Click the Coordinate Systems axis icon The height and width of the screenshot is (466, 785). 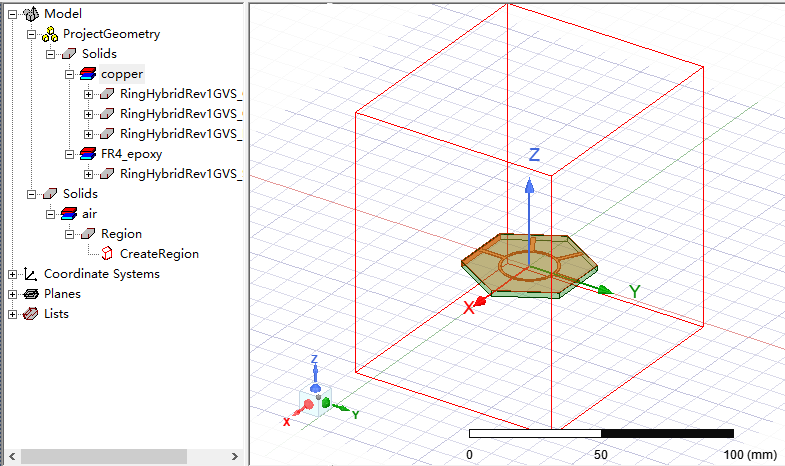tap(31, 274)
